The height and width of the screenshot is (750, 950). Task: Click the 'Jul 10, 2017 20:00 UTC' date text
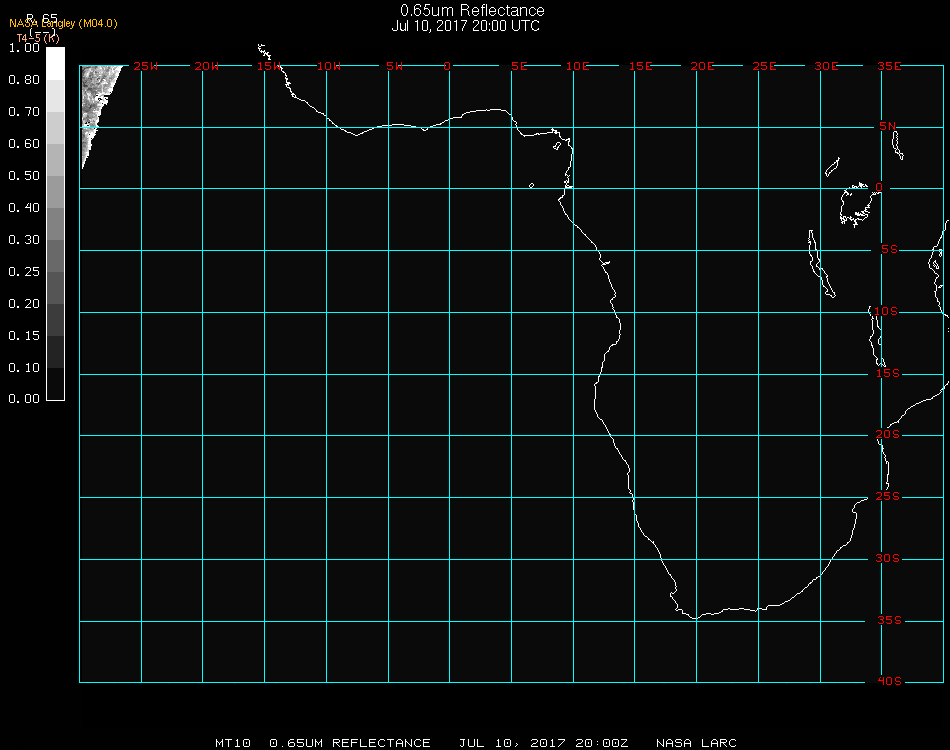pyautogui.click(x=465, y=26)
